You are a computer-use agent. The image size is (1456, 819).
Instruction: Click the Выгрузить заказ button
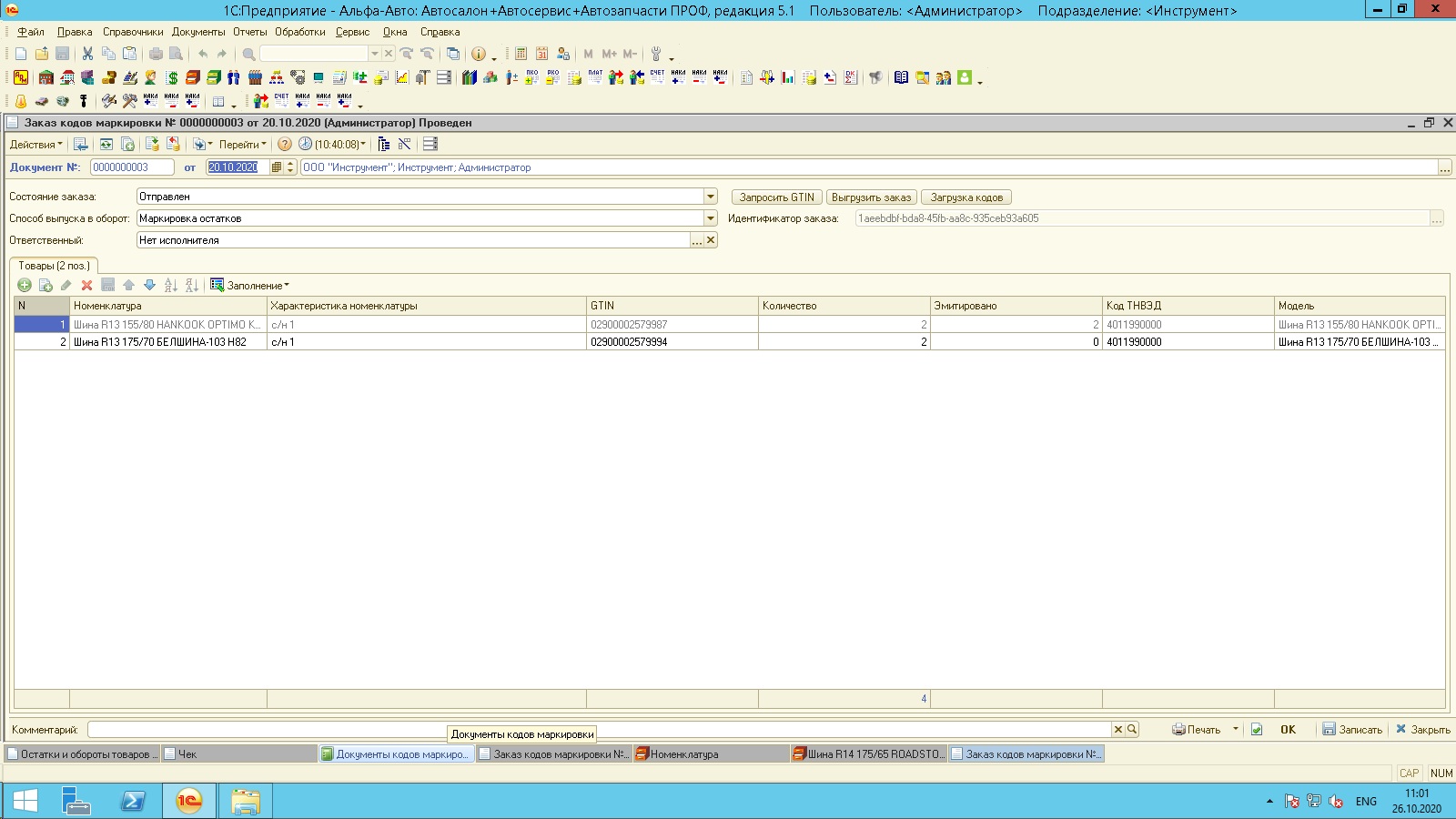pyautogui.click(x=871, y=197)
